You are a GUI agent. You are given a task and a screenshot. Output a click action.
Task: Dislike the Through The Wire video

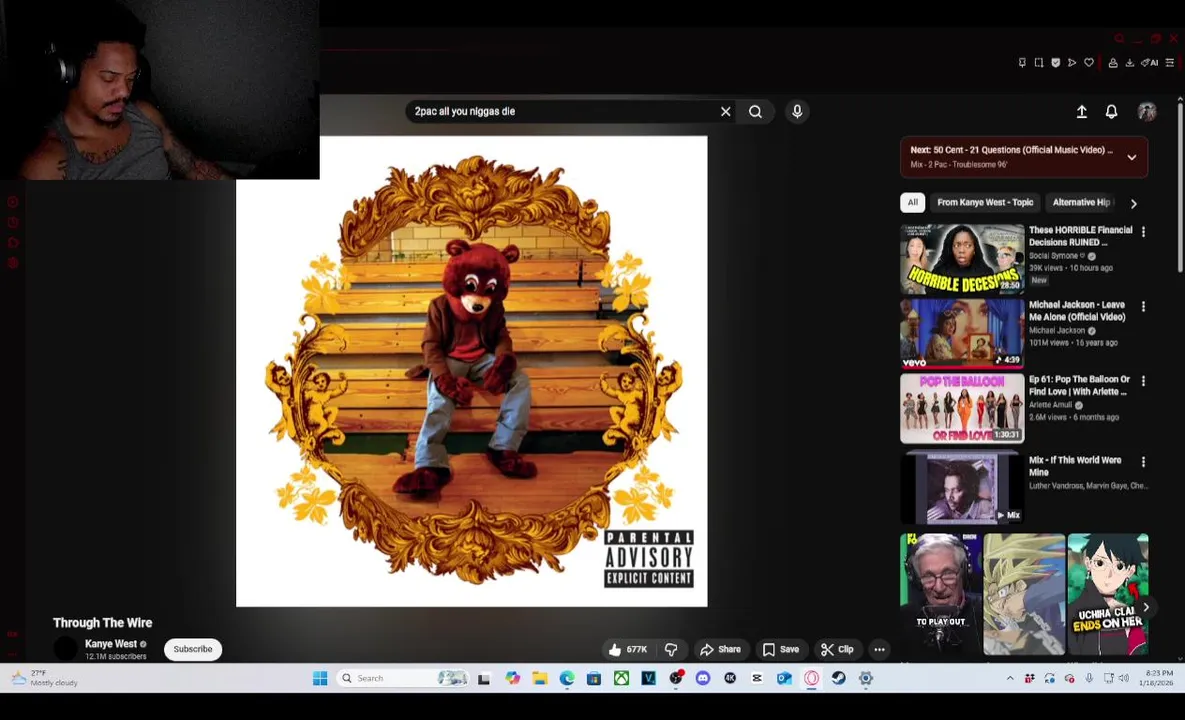click(670, 649)
